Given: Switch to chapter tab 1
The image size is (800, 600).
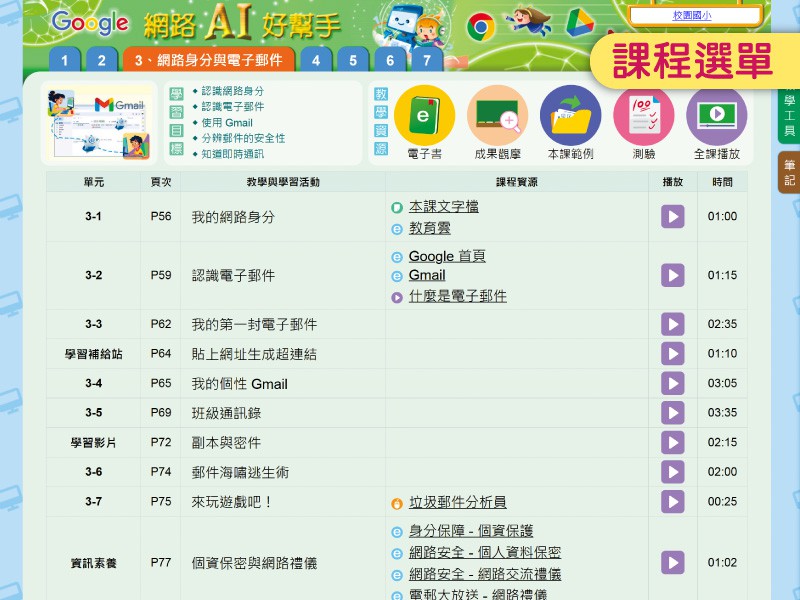Looking at the screenshot, I should click(x=64, y=60).
